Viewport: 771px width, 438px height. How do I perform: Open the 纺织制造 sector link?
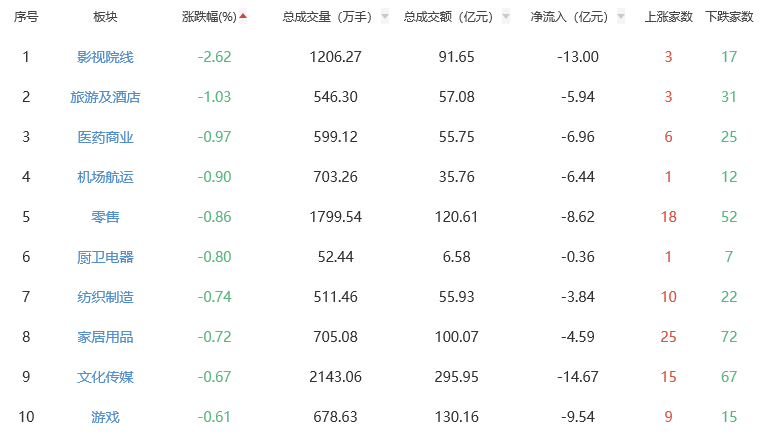point(105,297)
